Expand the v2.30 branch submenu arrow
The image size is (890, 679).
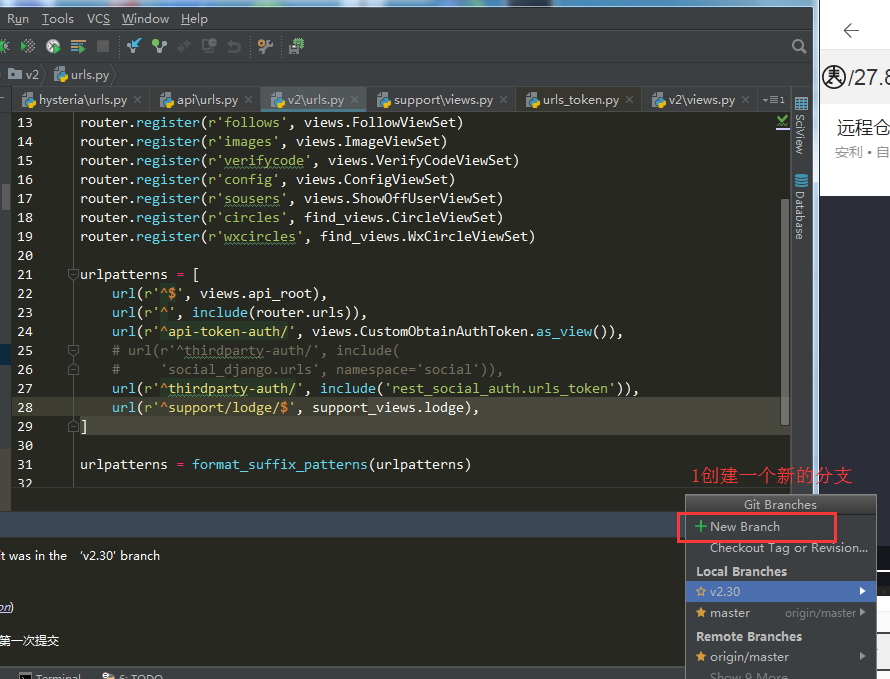(863, 591)
